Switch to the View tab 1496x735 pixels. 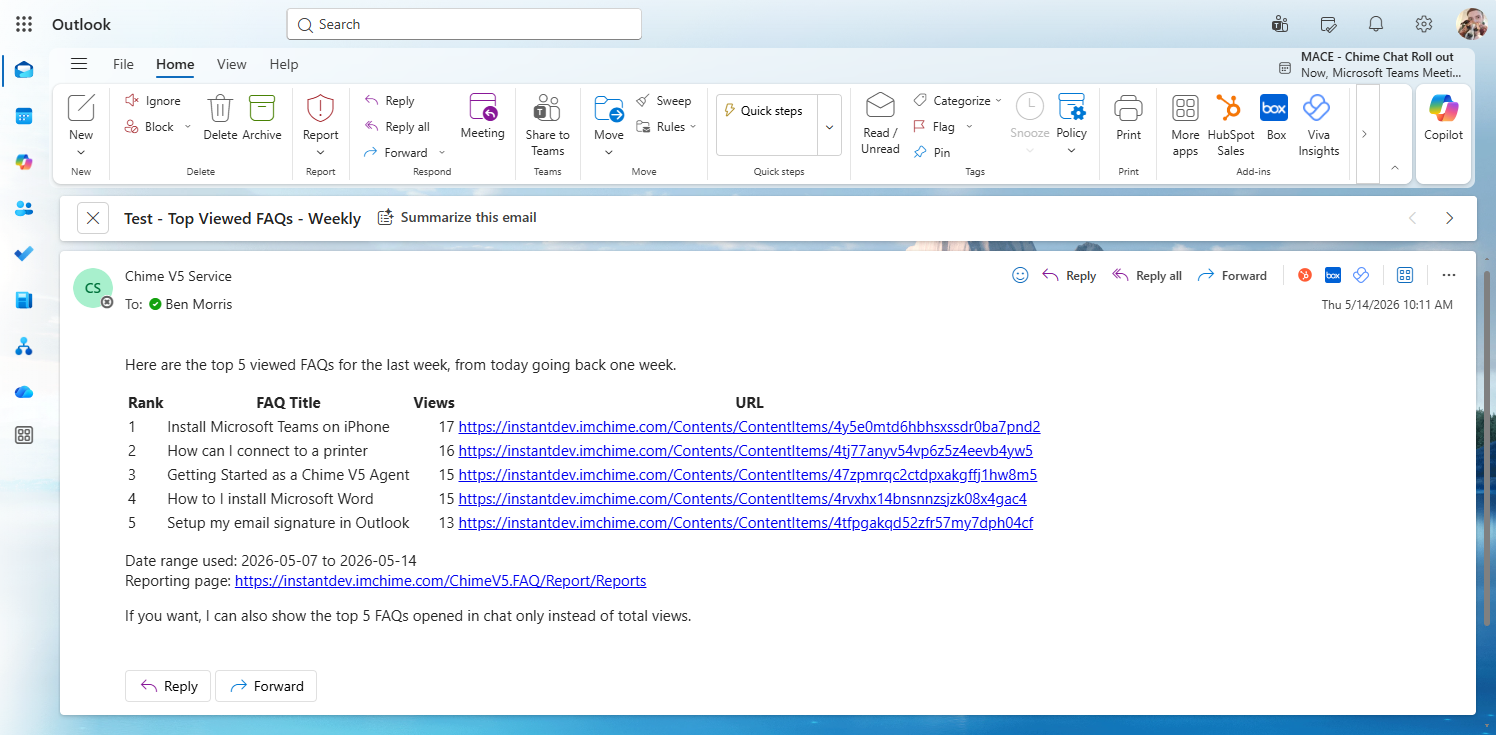[x=231, y=64]
